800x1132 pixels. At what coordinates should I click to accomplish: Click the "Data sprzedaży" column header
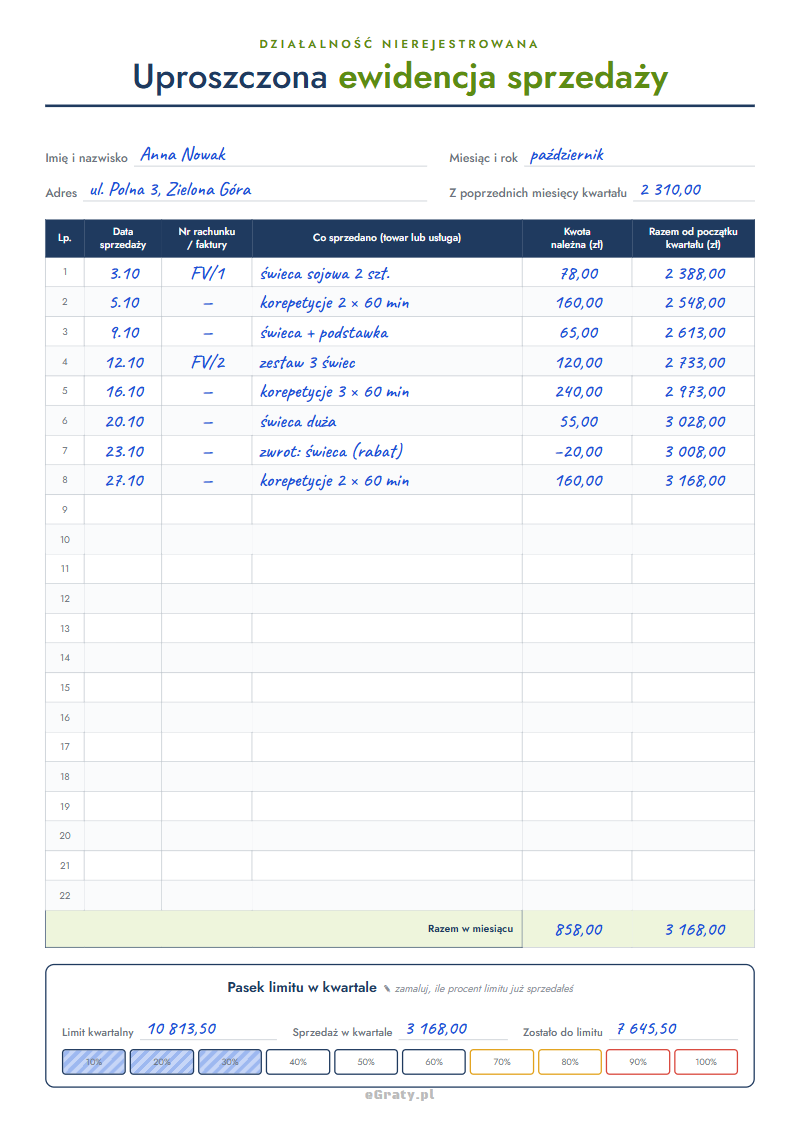[123, 238]
